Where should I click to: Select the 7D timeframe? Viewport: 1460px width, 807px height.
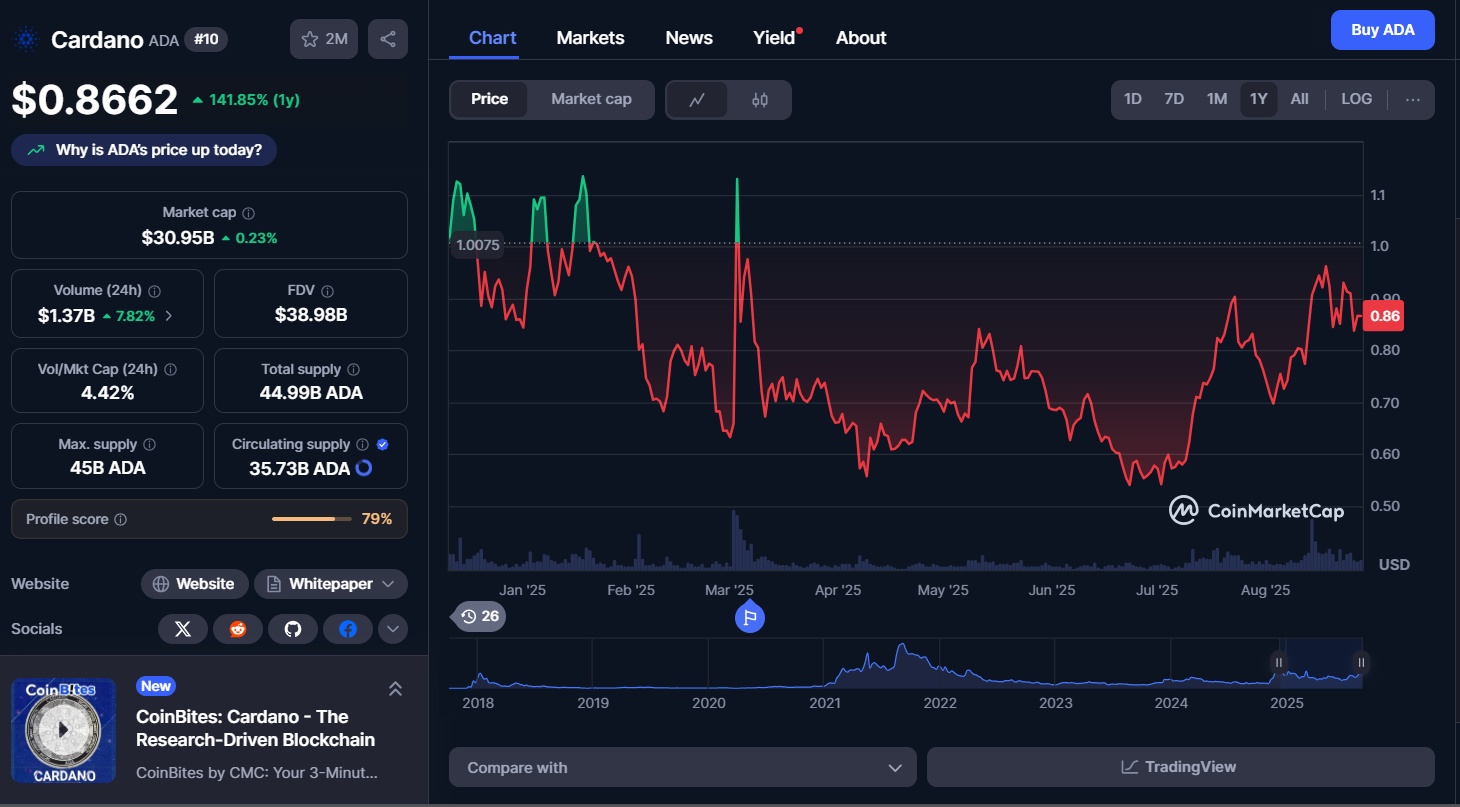click(1174, 99)
